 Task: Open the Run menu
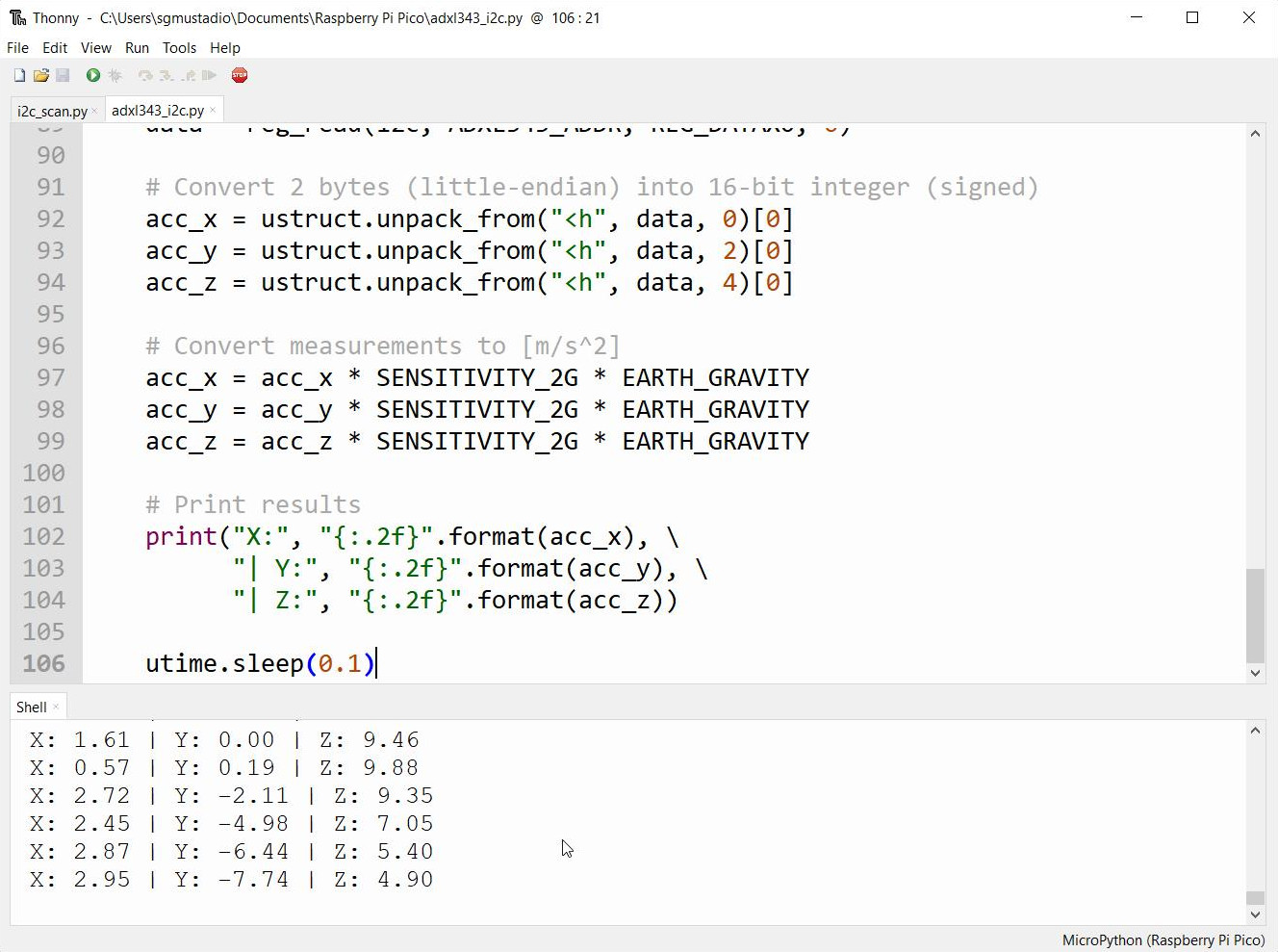pyautogui.click(x=137, y=48)
